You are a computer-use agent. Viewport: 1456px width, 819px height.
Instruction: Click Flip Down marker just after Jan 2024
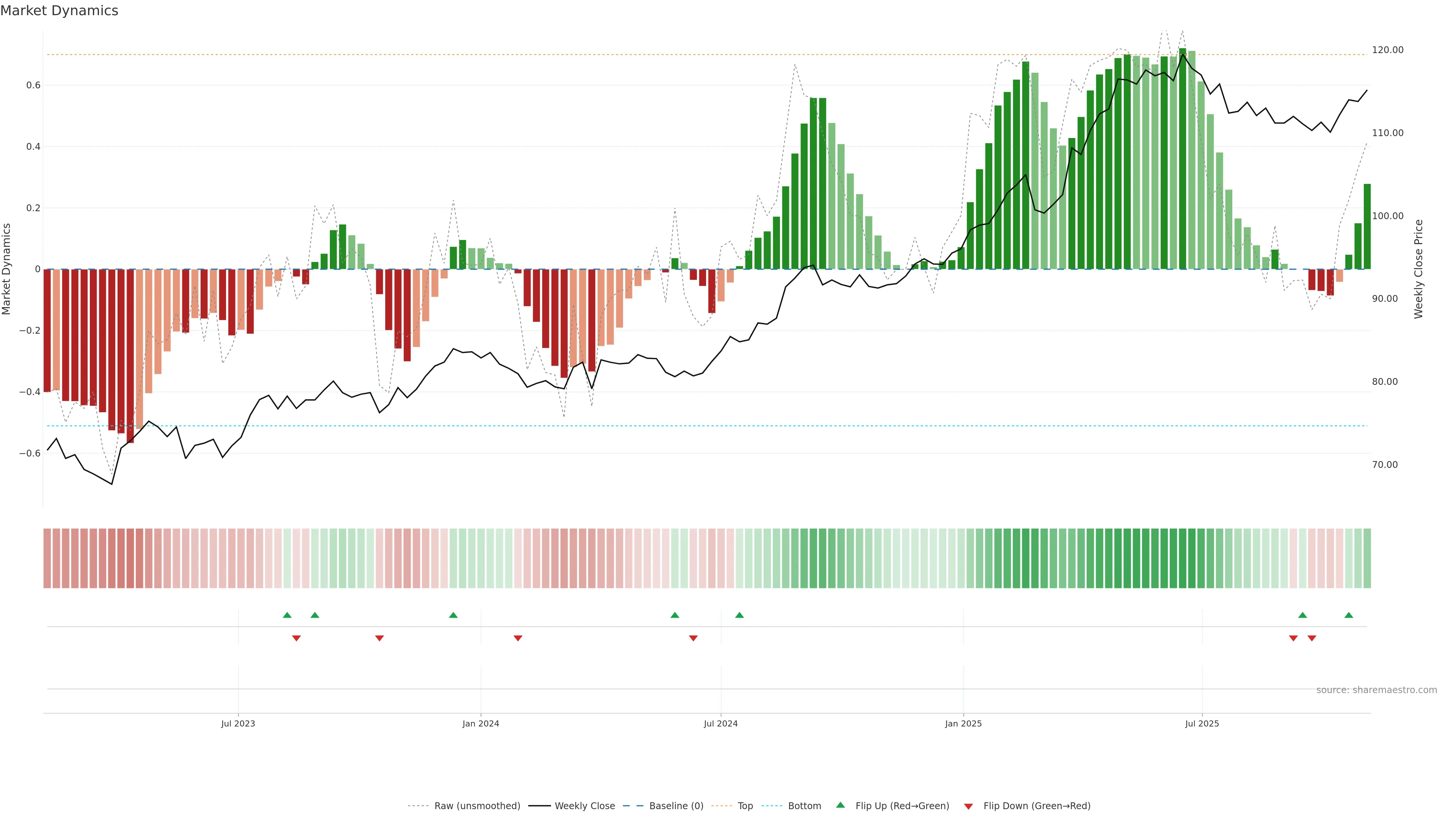(518, 638)
